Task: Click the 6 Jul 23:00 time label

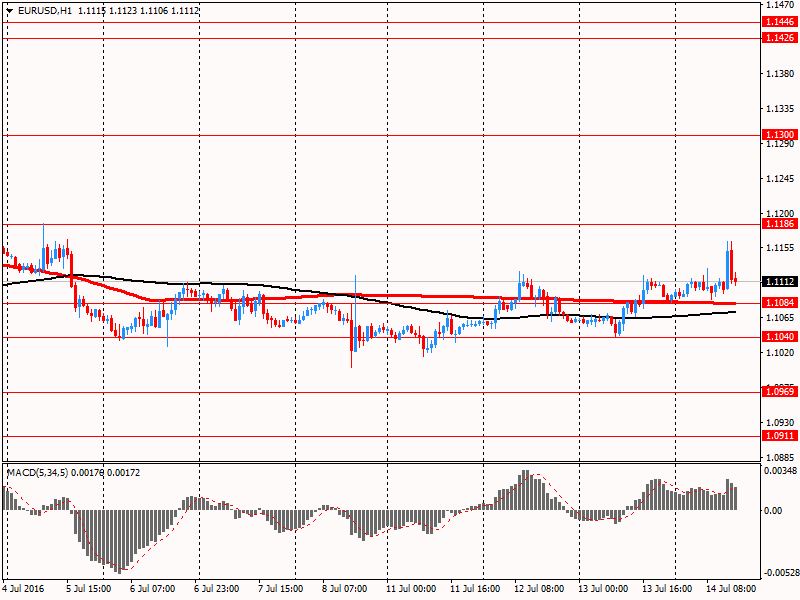Action: [x=218, y=590]
